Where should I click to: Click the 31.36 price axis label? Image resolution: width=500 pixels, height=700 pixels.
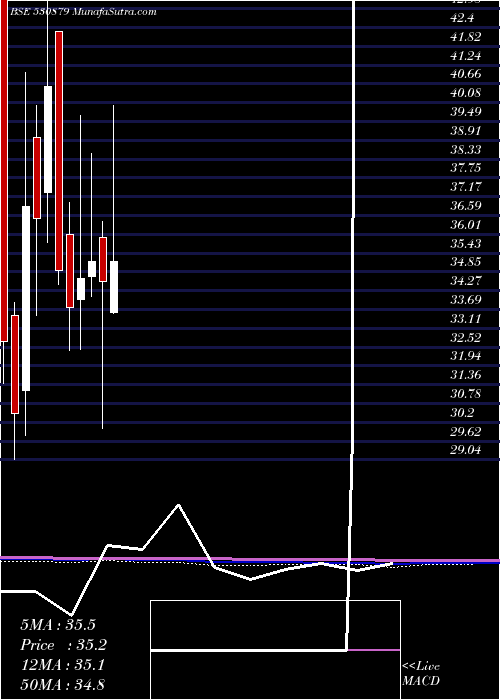[466, 375]
